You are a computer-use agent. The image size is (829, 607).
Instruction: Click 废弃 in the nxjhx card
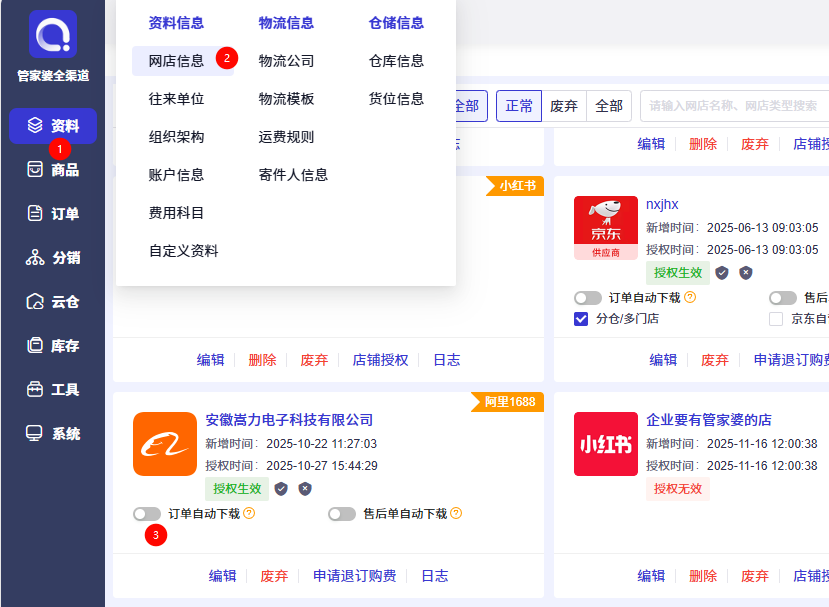tap(715, 360)
